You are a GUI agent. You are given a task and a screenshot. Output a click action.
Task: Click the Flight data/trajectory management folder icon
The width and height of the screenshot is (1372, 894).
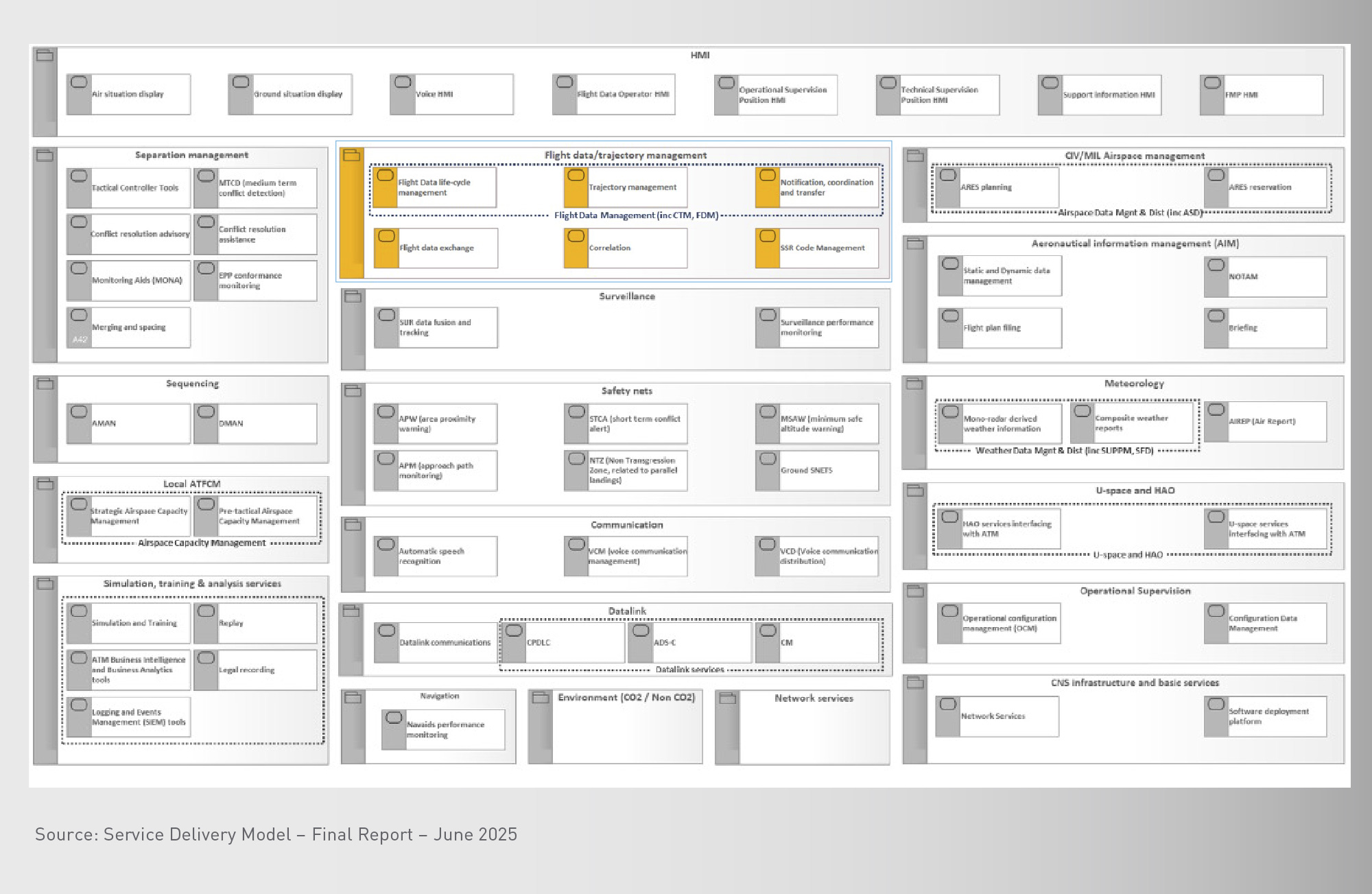tap(352, 156)
